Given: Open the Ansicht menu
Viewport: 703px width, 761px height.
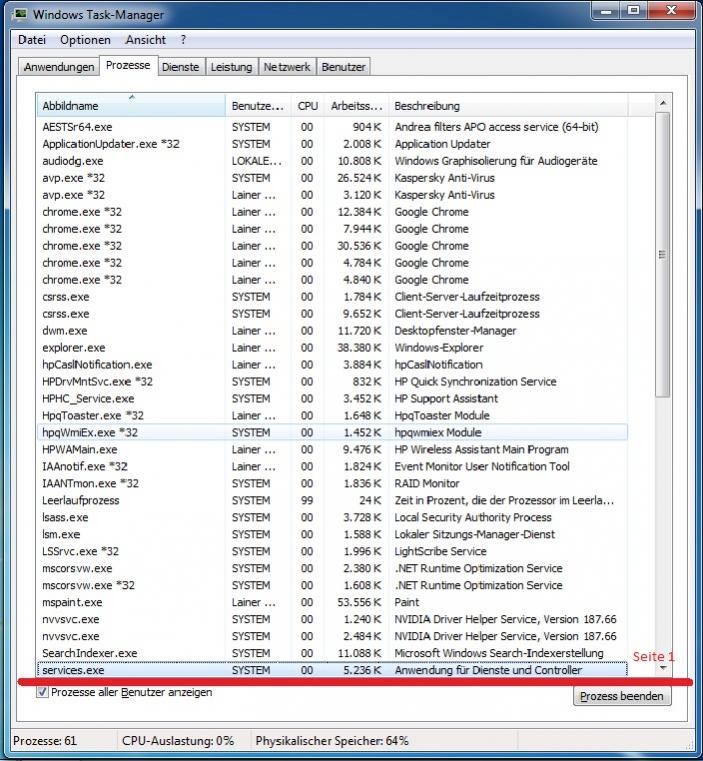Looking at the screenshot, I should (146, 40).
